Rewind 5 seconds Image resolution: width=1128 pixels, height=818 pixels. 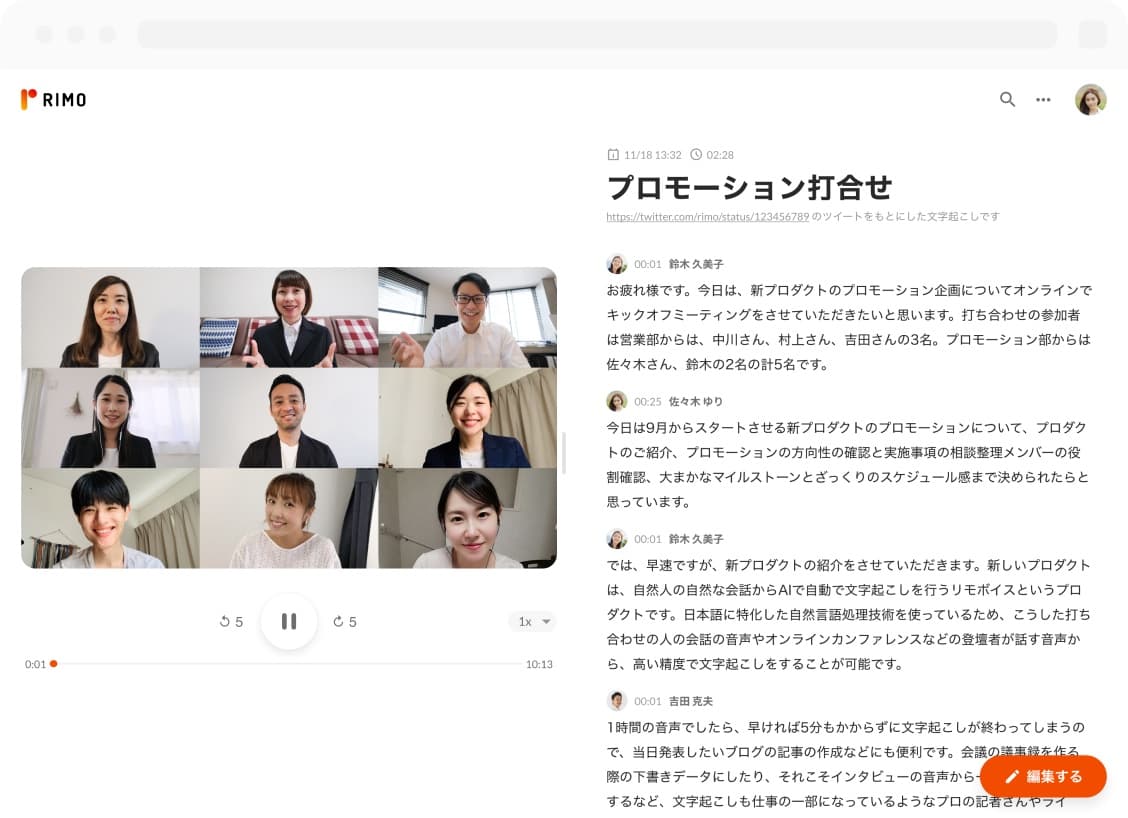pos(231,622)
